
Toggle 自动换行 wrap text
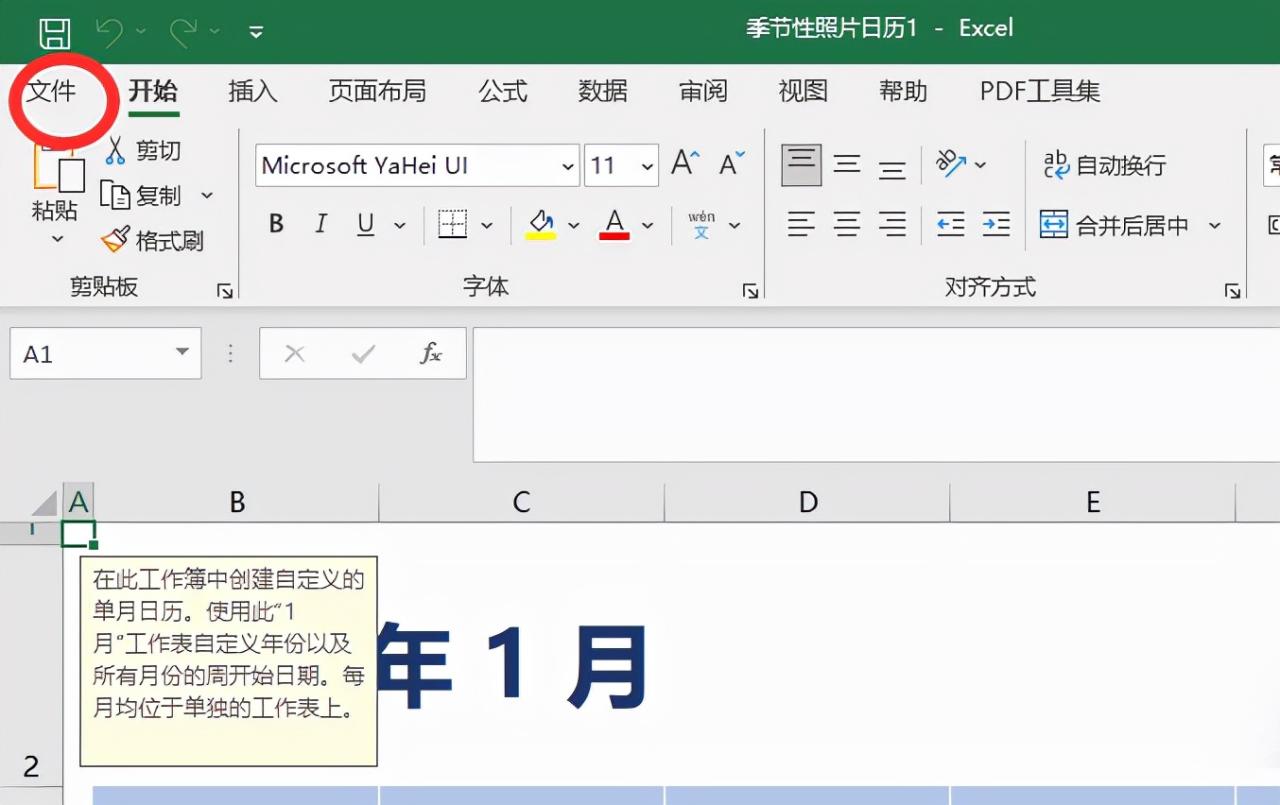(1104, 165)
